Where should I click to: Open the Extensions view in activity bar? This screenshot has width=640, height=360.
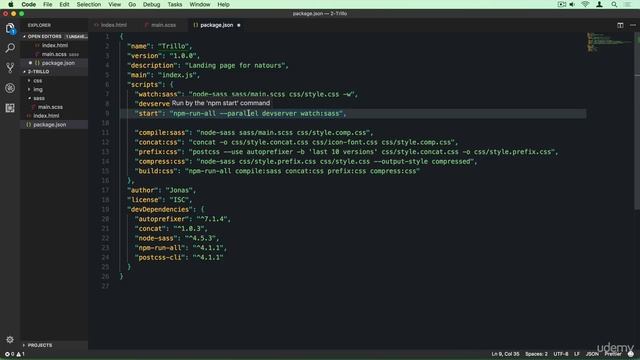[10, 108]
